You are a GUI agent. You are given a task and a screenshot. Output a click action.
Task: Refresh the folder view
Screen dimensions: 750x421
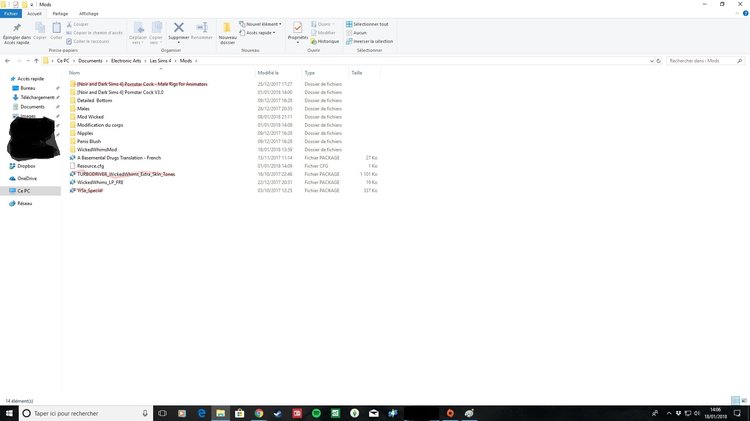(x=659, y=61)
